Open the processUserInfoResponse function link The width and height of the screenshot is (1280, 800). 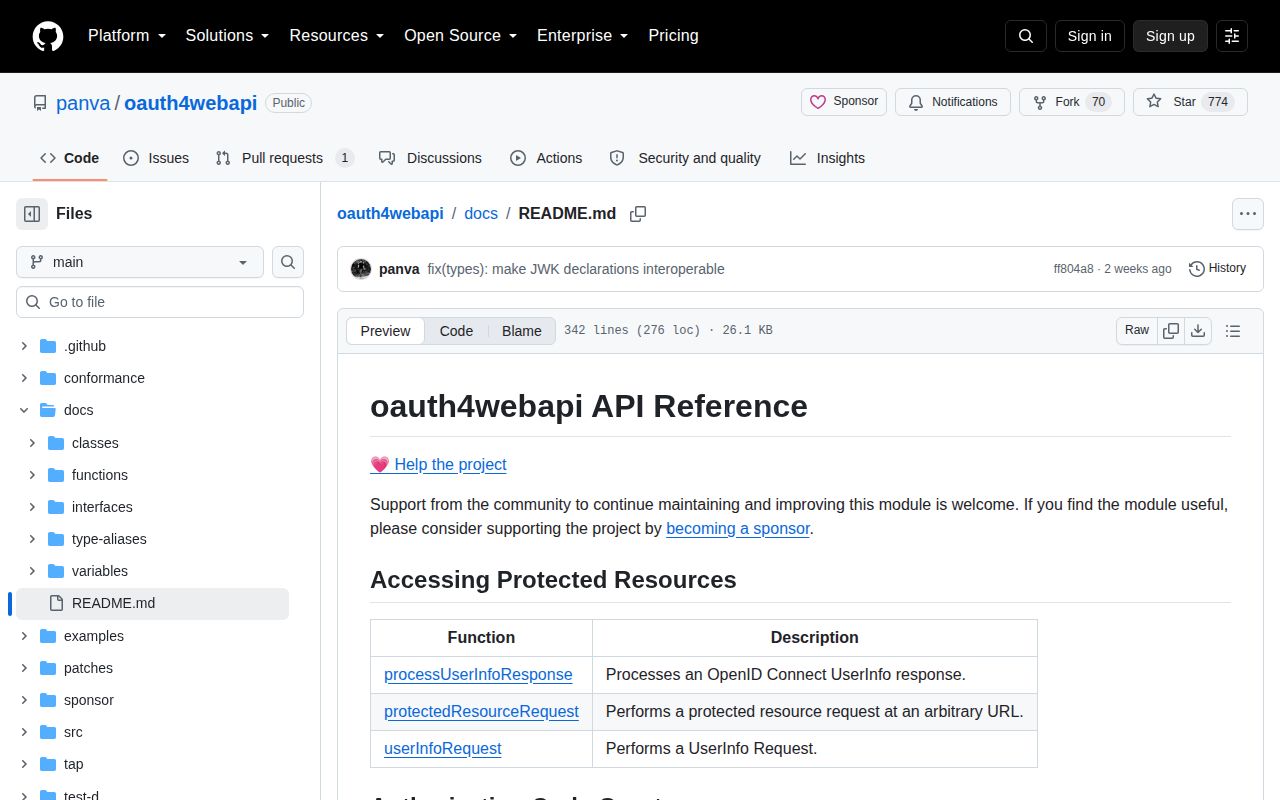click(x=478, y=674)
